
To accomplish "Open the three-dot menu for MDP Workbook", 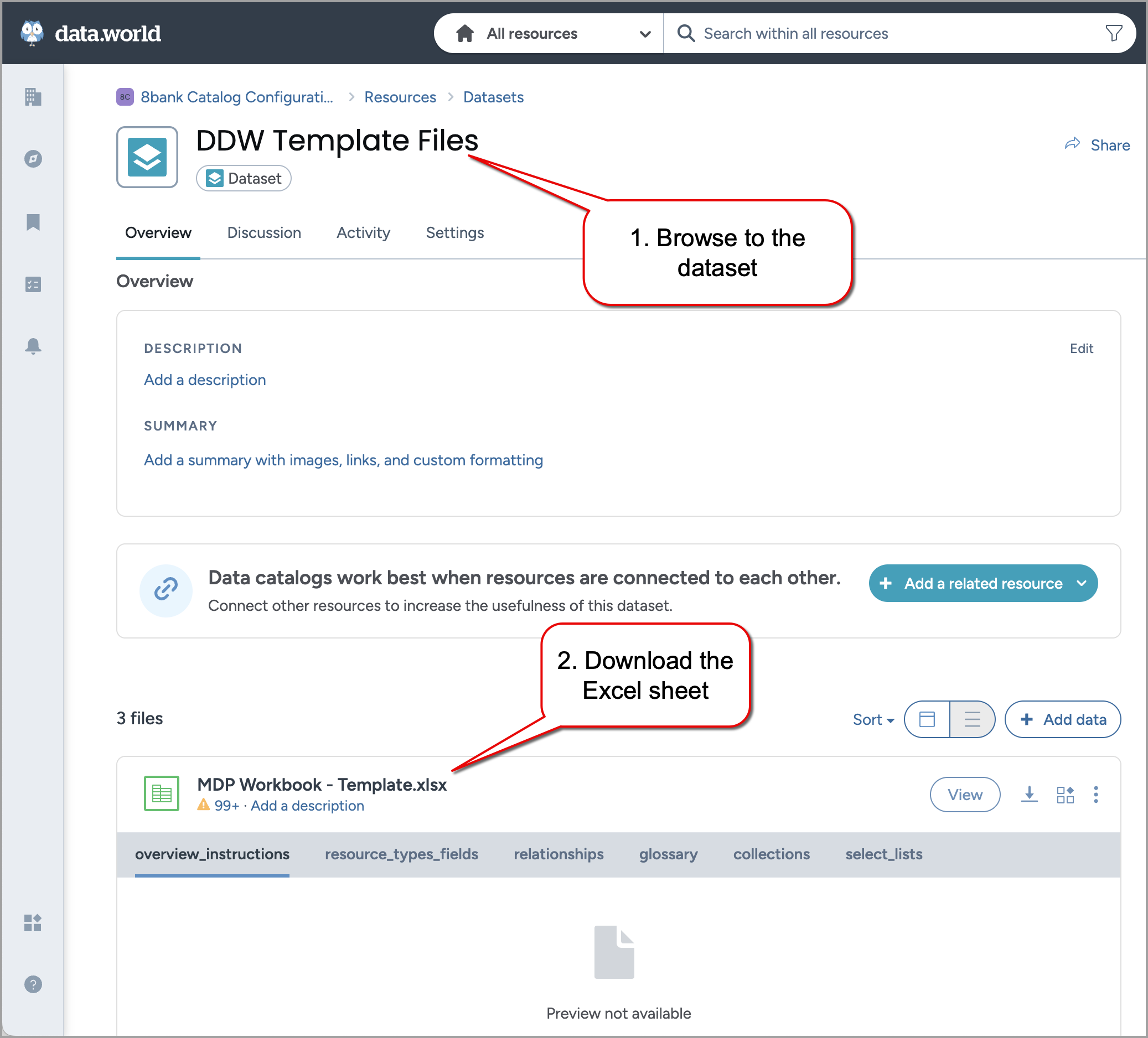I will 1095,795.
